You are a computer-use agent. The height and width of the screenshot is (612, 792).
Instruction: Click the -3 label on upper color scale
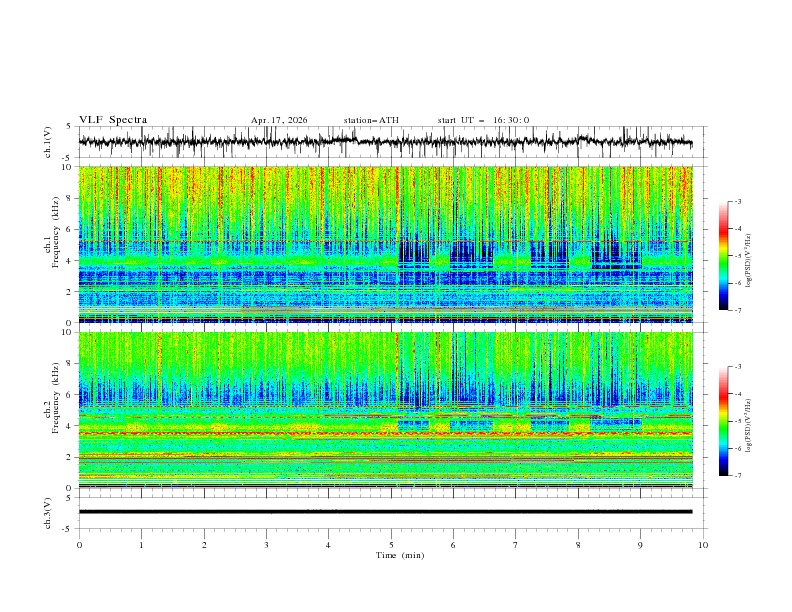click(x=738, y=201)
